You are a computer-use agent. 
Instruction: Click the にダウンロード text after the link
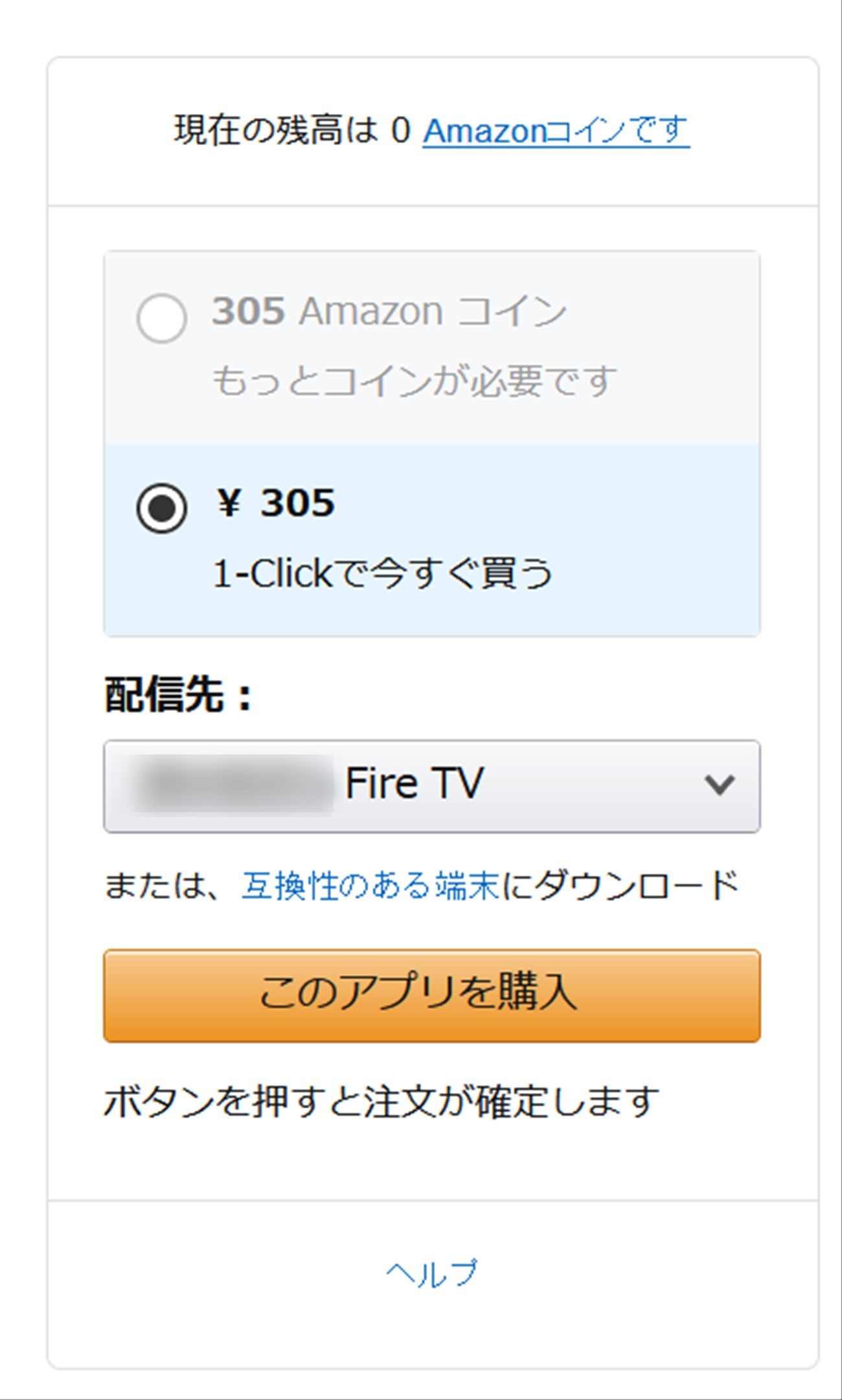(620, 885)
